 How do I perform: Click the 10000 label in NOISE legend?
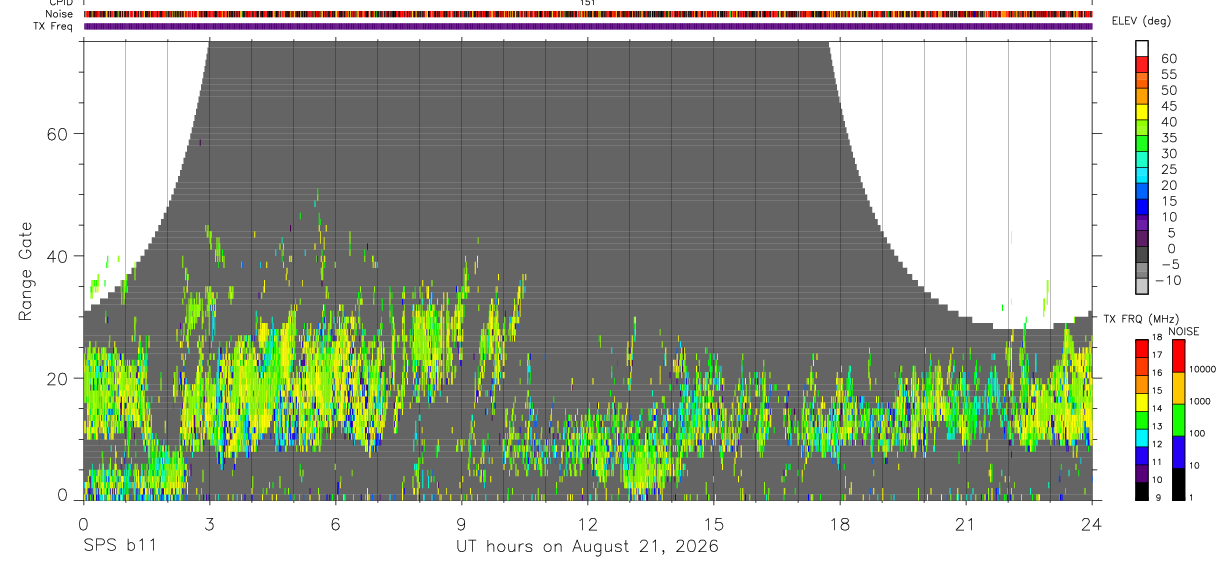1201,369
